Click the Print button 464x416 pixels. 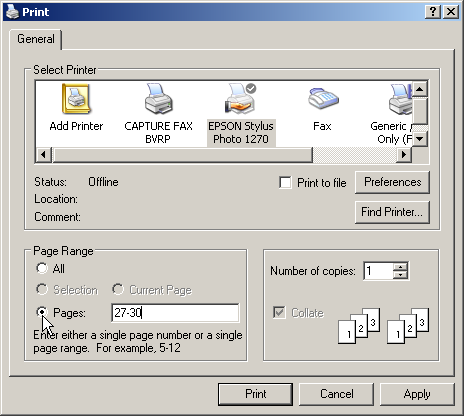(255, 394)
